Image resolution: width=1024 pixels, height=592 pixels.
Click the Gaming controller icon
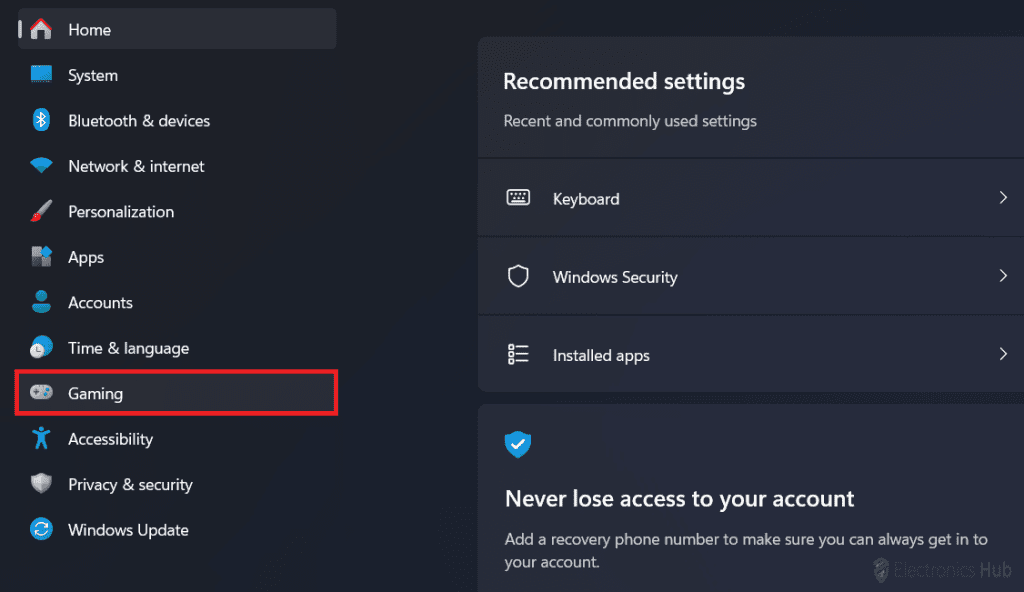[x=41, y=393]
